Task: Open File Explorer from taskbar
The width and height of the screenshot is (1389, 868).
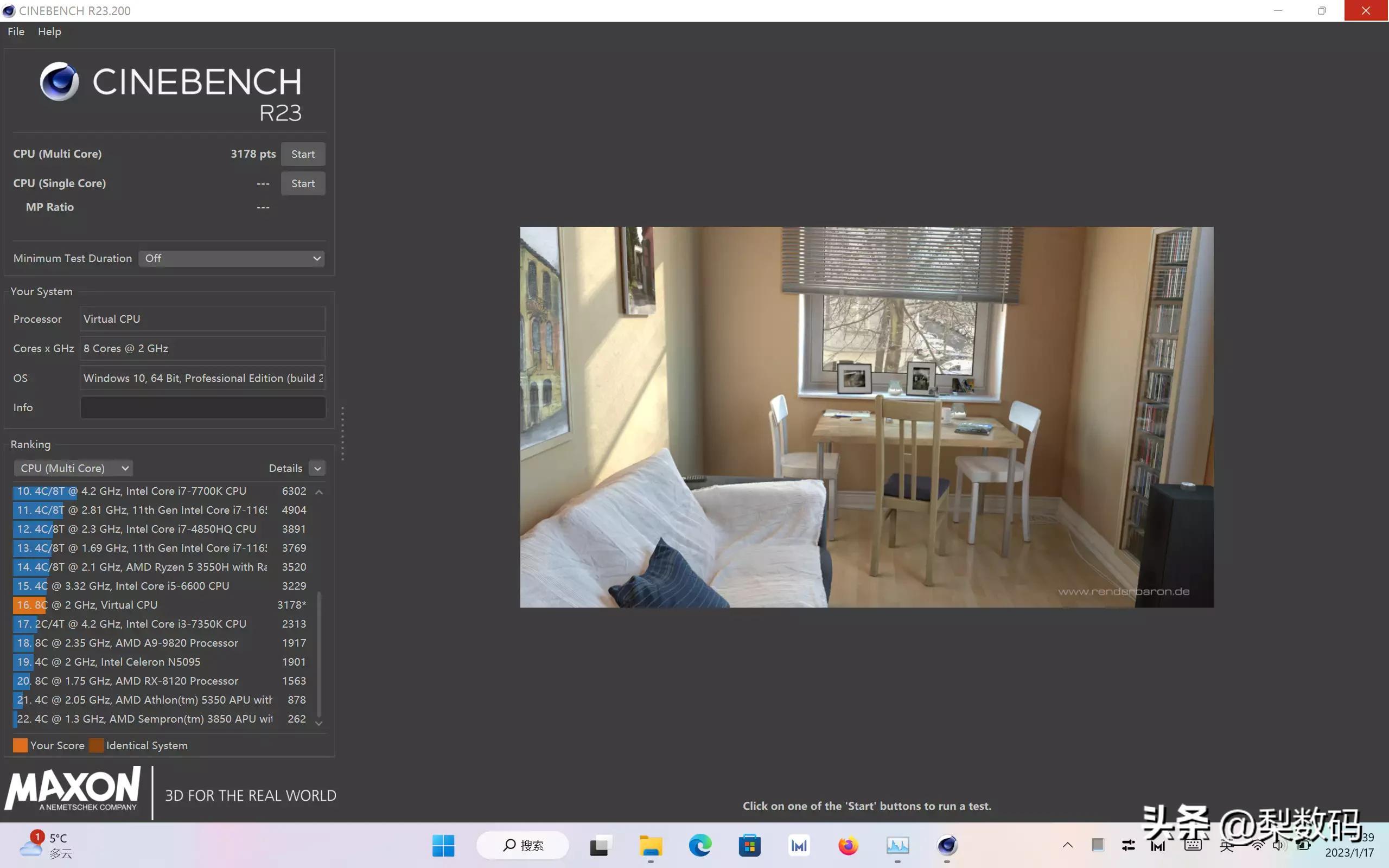Action: [651, 845]
